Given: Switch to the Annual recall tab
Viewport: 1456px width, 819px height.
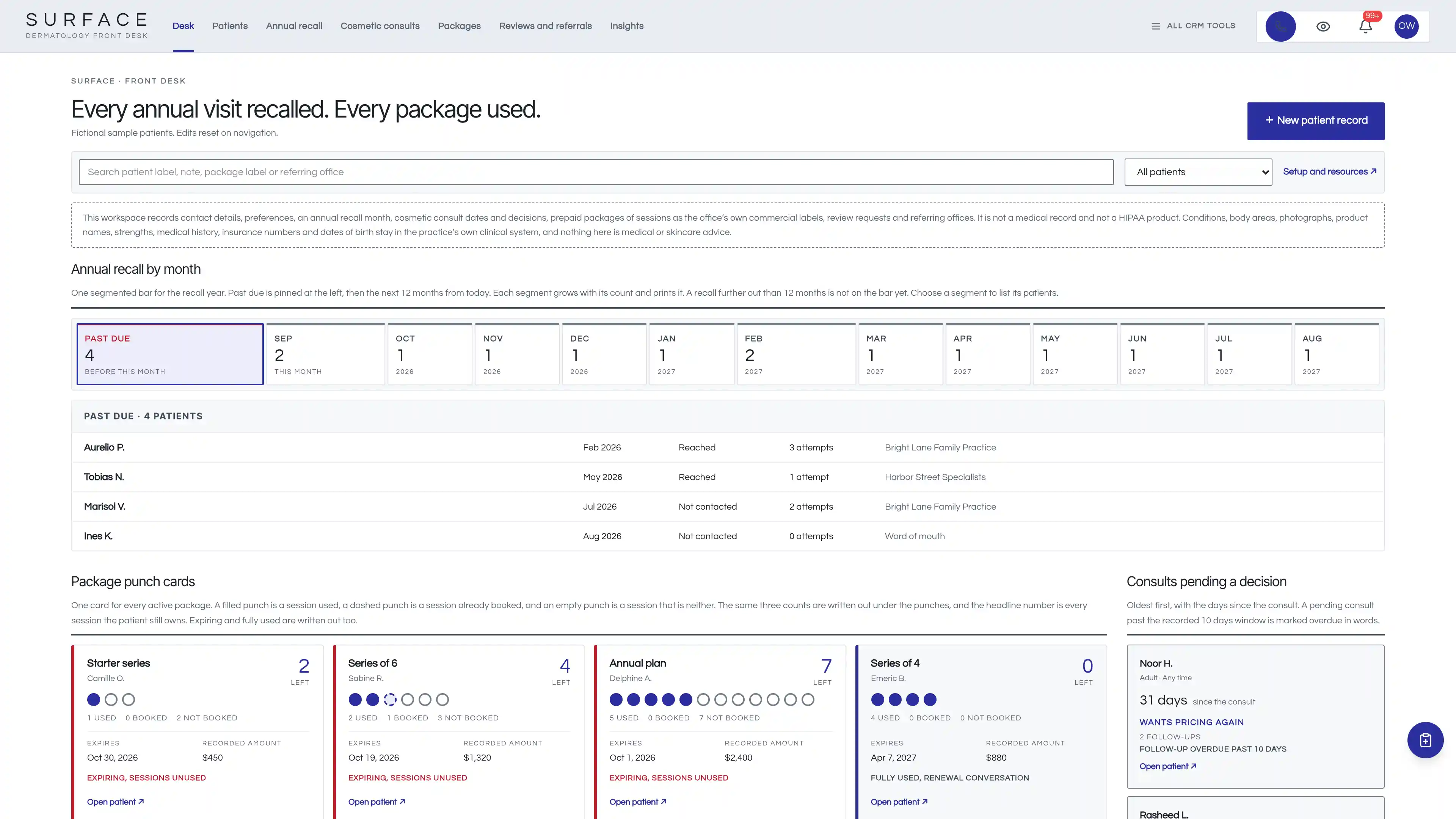Looking at the screenshot, I should click(x=294, y=26).
